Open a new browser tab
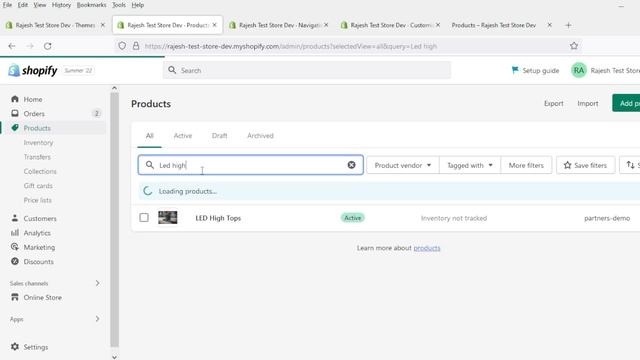 click(x=568, y=25)
